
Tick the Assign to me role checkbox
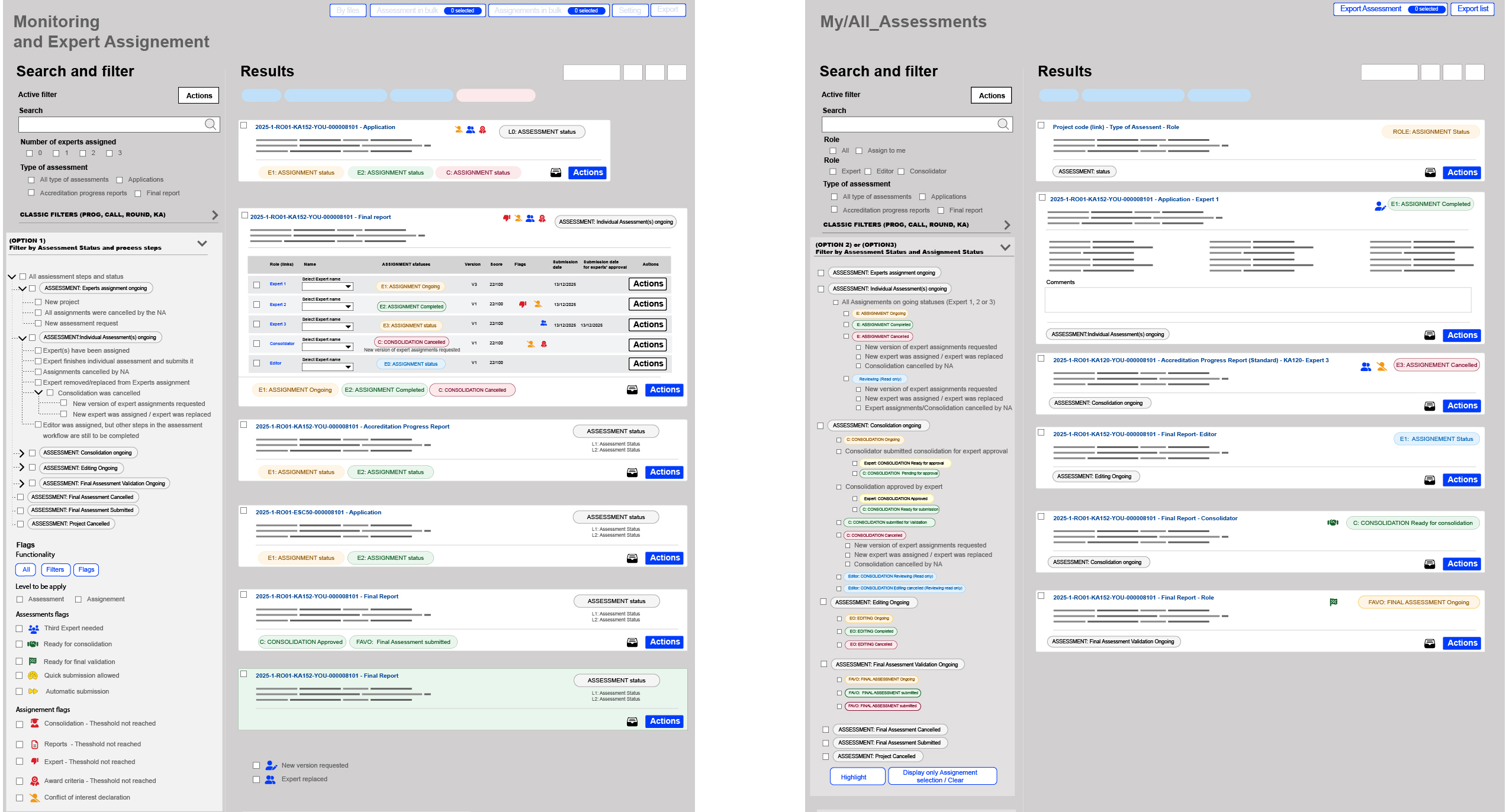pos(859,151)
